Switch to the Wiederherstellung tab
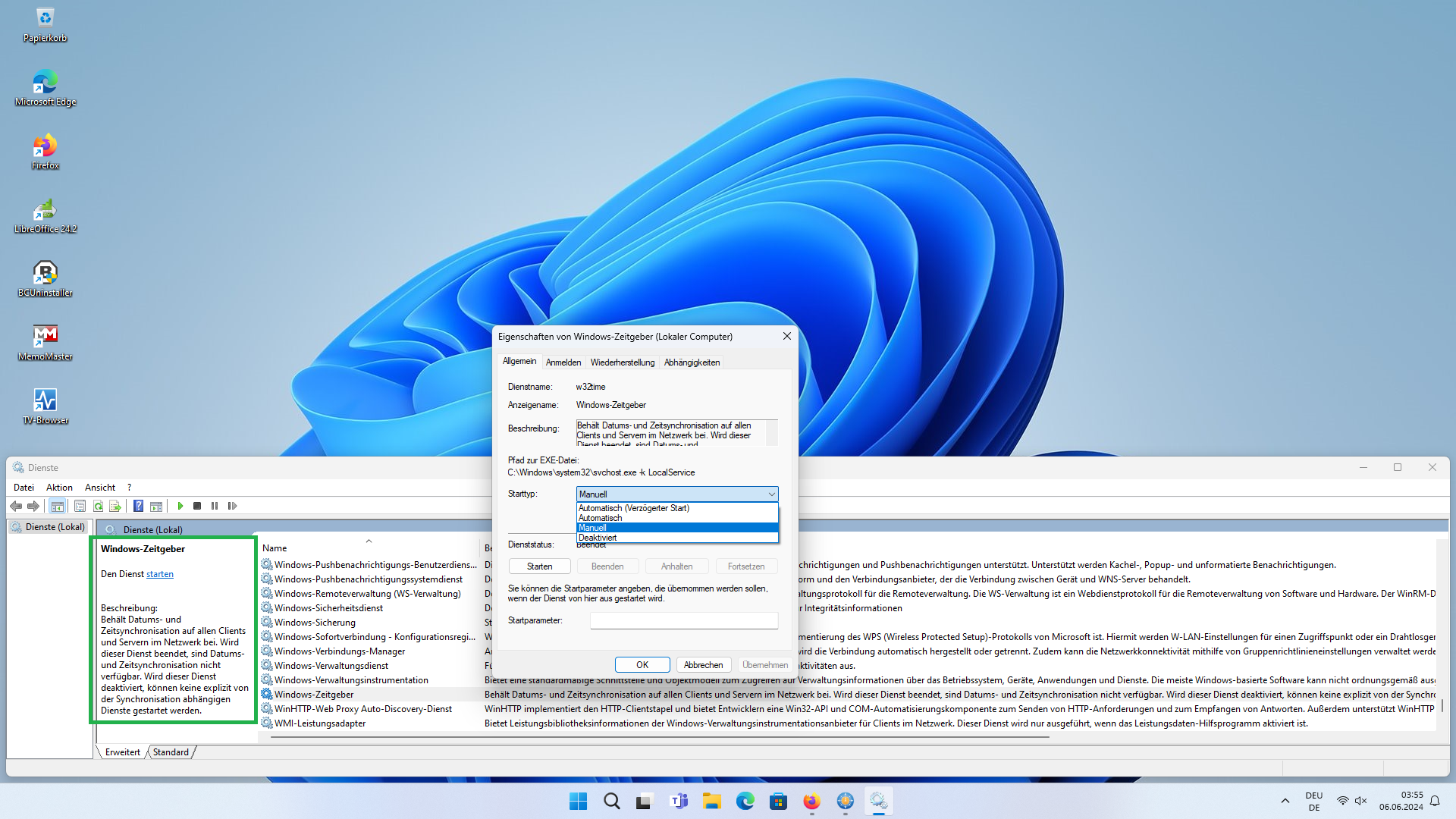This screenshot has height=819, width=1456. click(622, 362)
